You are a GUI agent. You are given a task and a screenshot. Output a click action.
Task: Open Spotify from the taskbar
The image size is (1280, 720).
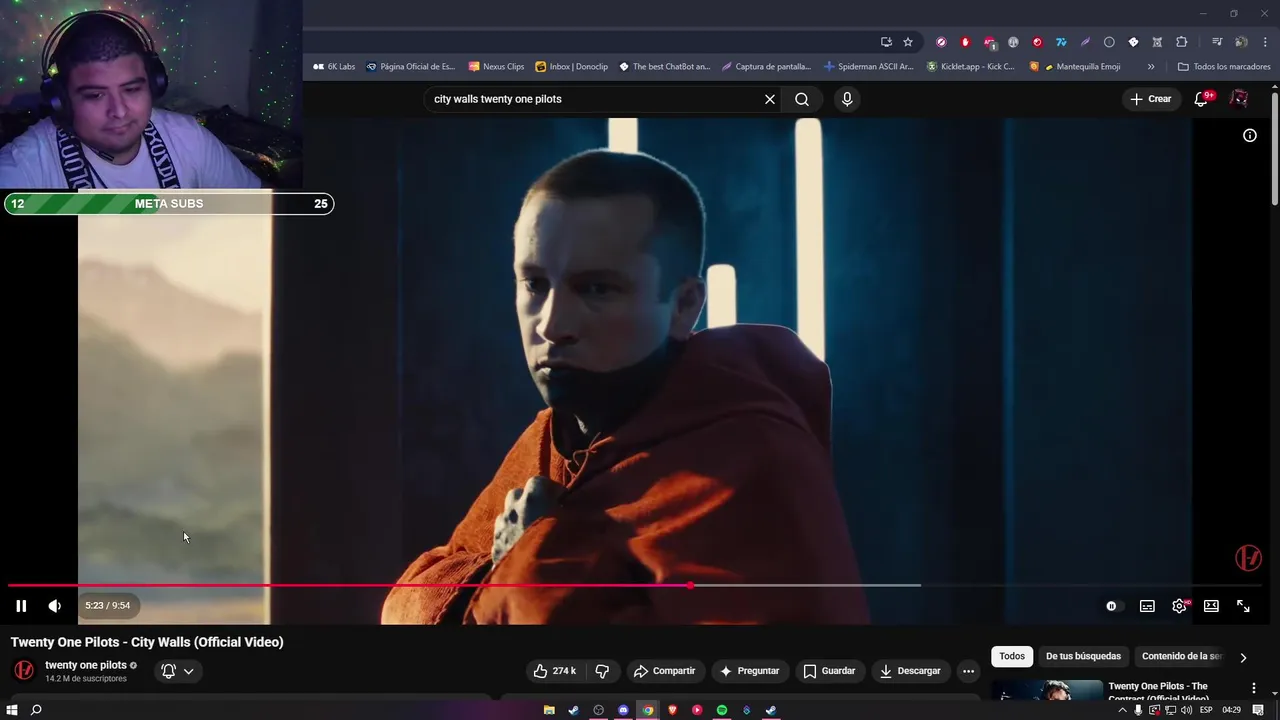tap(722, 710)
